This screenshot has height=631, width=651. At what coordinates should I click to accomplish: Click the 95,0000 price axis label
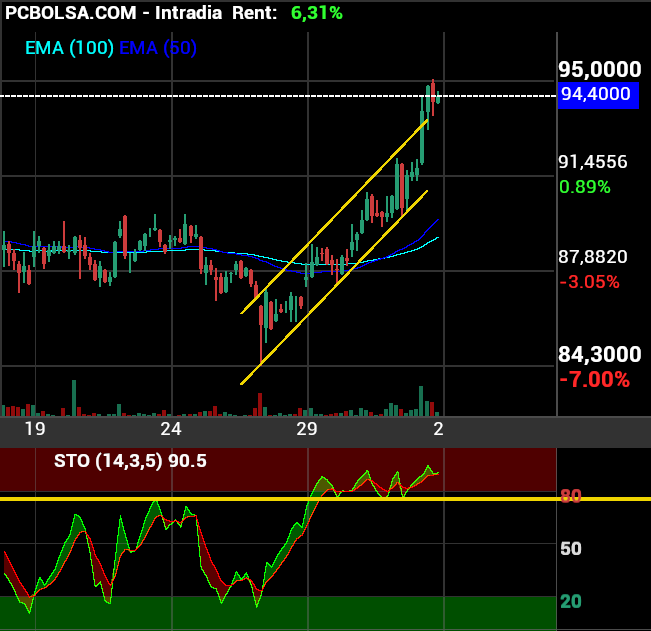click(599, 69)
